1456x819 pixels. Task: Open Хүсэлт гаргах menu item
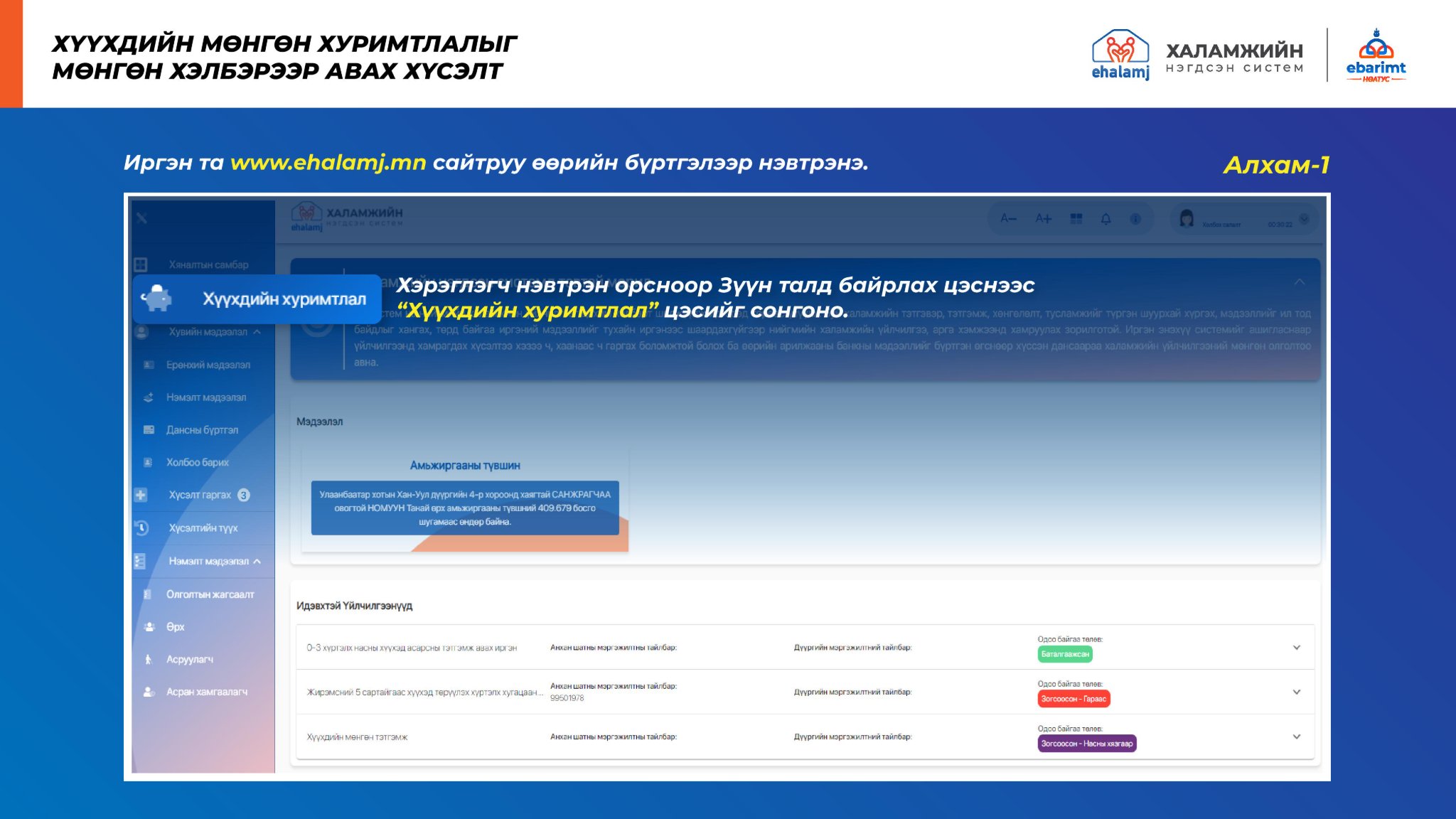[x=200, y=495]
